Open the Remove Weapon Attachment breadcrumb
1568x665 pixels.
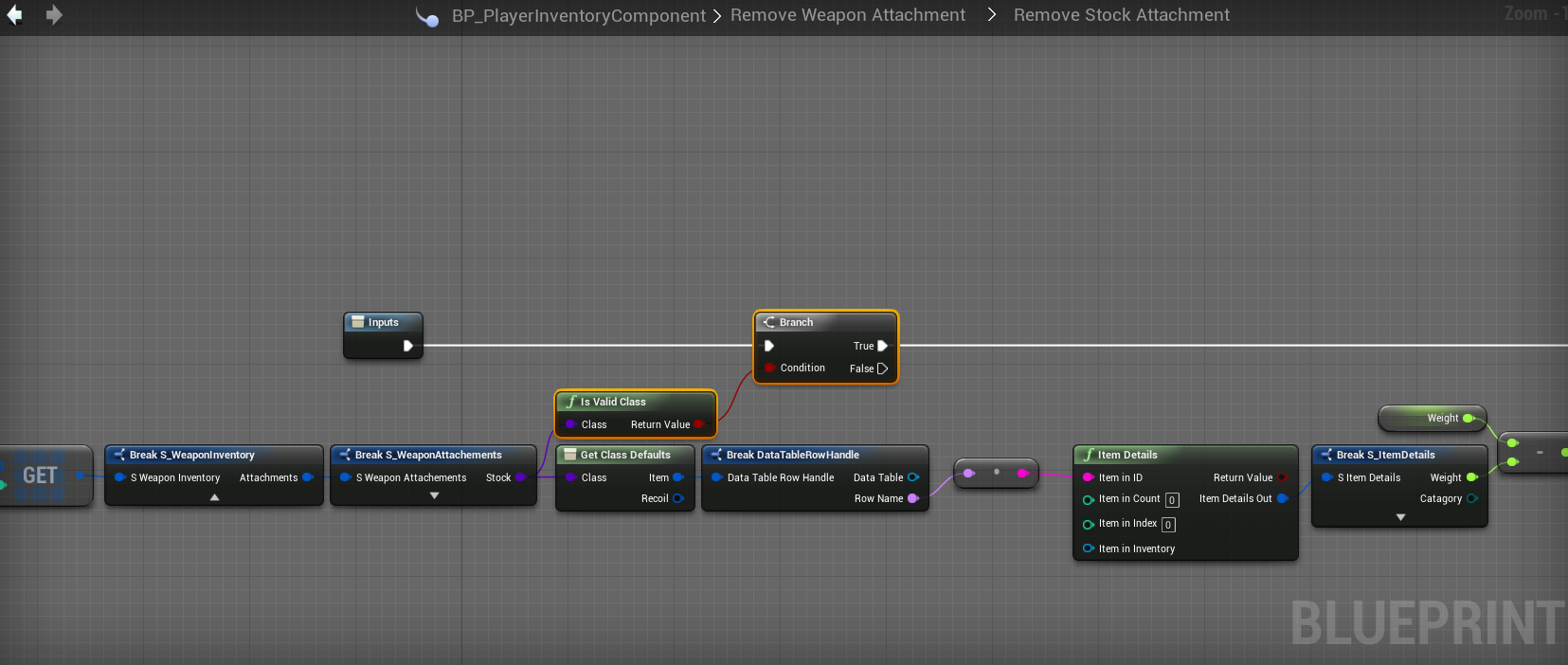848,15
